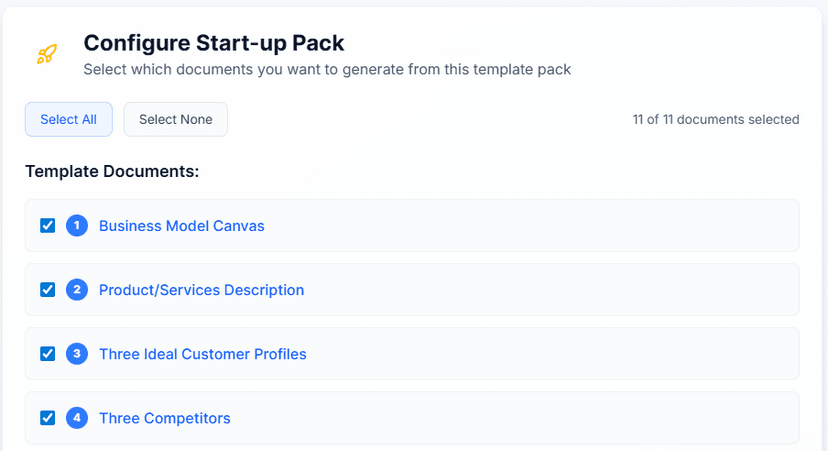Uncheck the Business Model Canvas checkbox
The width and height of the screenshot is (828, 451).
[48, 226]
